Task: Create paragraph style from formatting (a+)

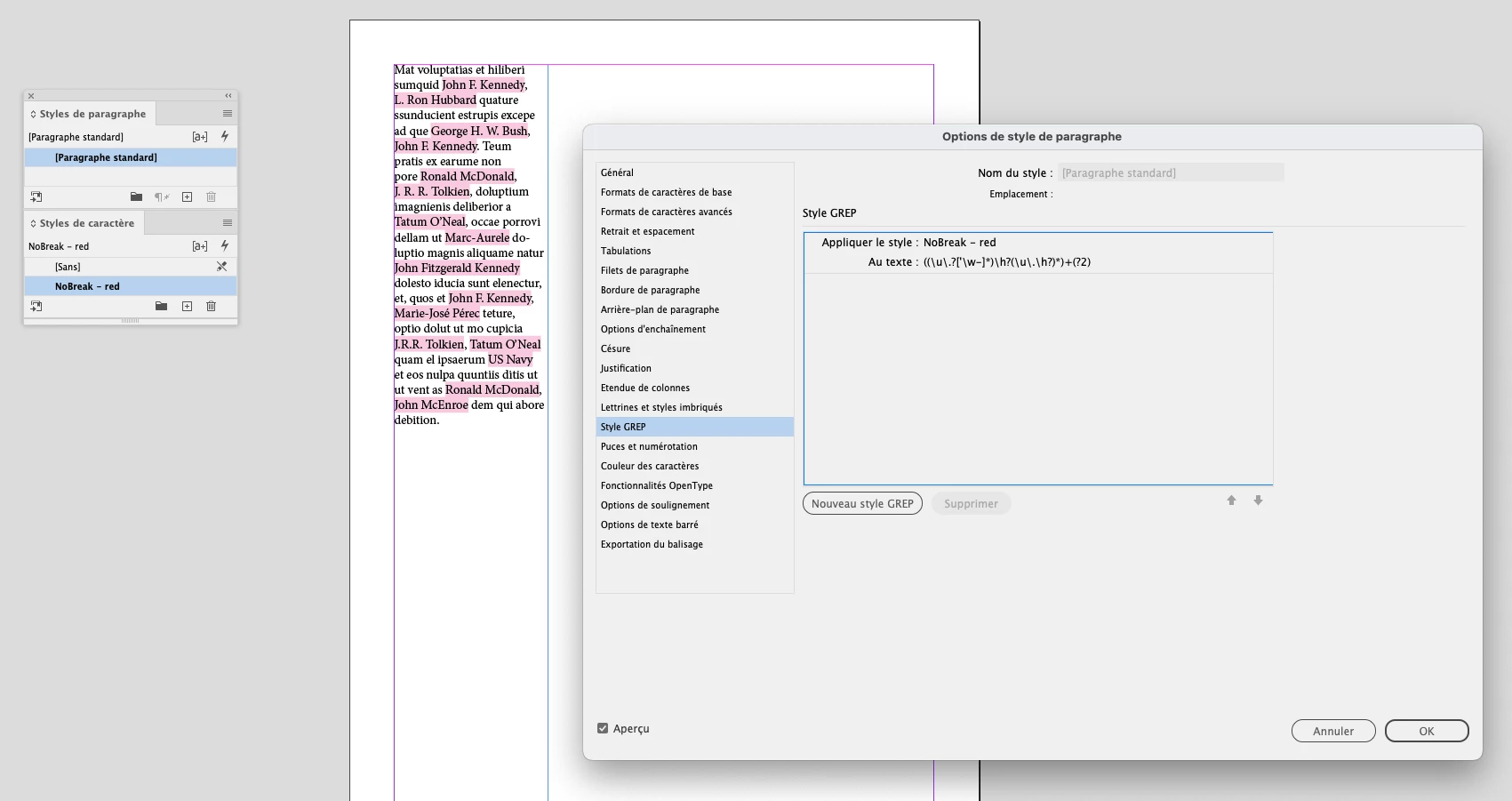Action: pyautogui.click(x=200, y=137)
